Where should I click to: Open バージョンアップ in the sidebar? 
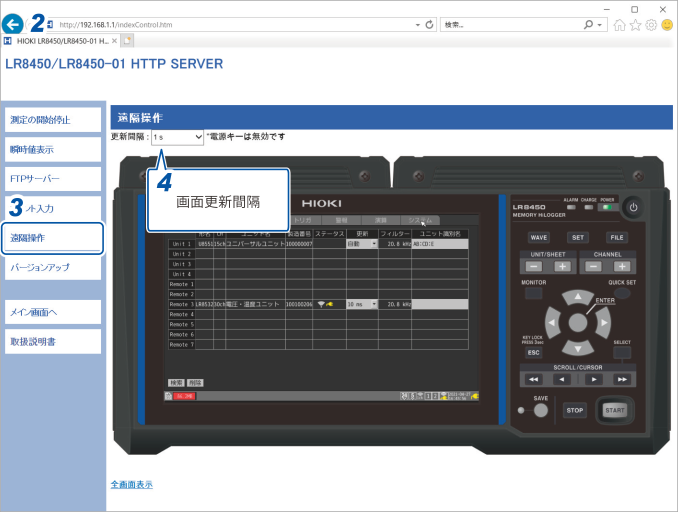tap(53, 267)
